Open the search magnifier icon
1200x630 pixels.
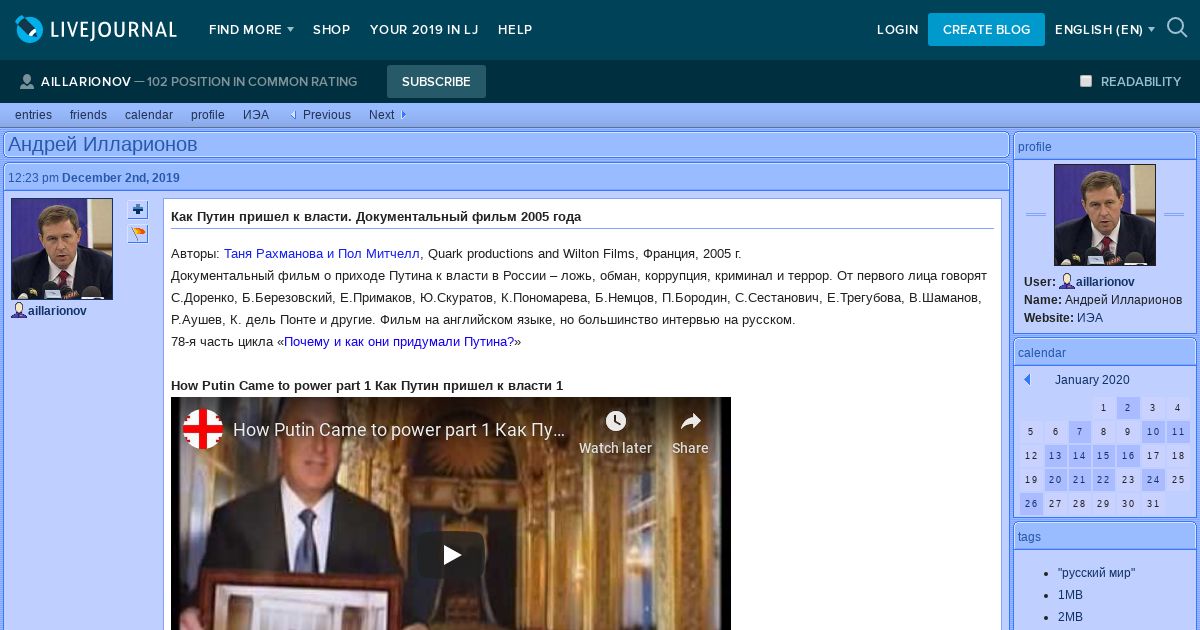point(1177,29)
